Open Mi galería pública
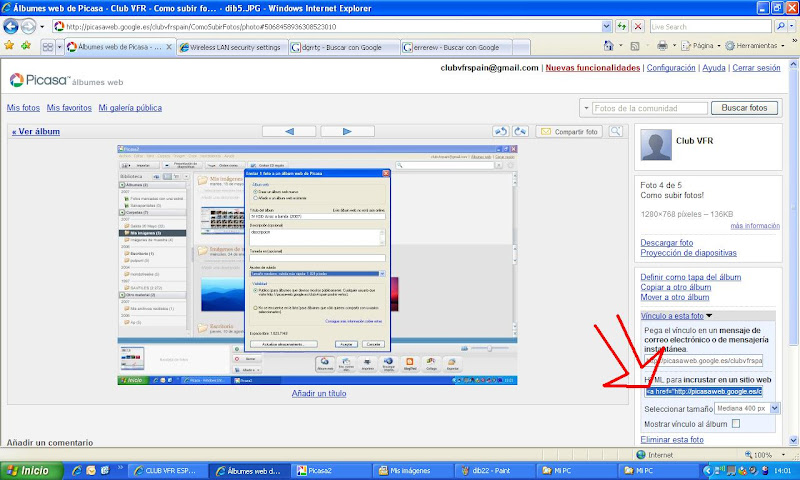 tap(130, 108)
